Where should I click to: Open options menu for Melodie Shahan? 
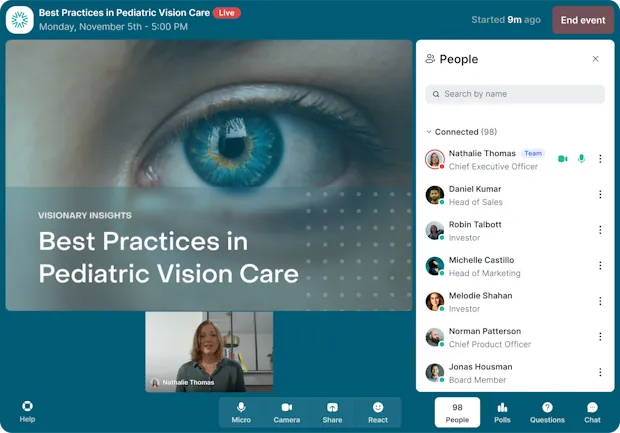[600, 301]
